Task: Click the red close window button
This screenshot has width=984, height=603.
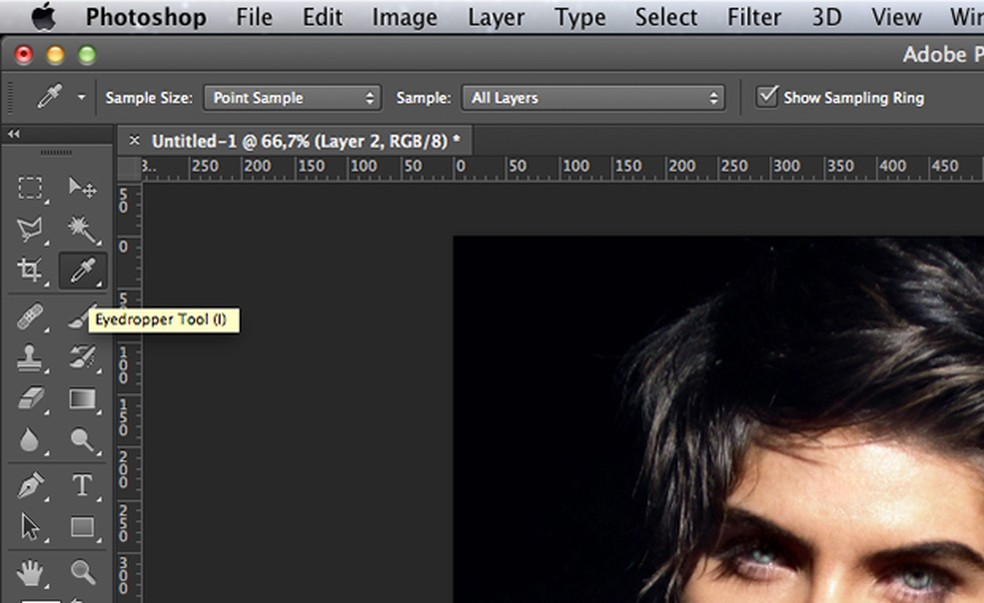Action: coord(24,55)
